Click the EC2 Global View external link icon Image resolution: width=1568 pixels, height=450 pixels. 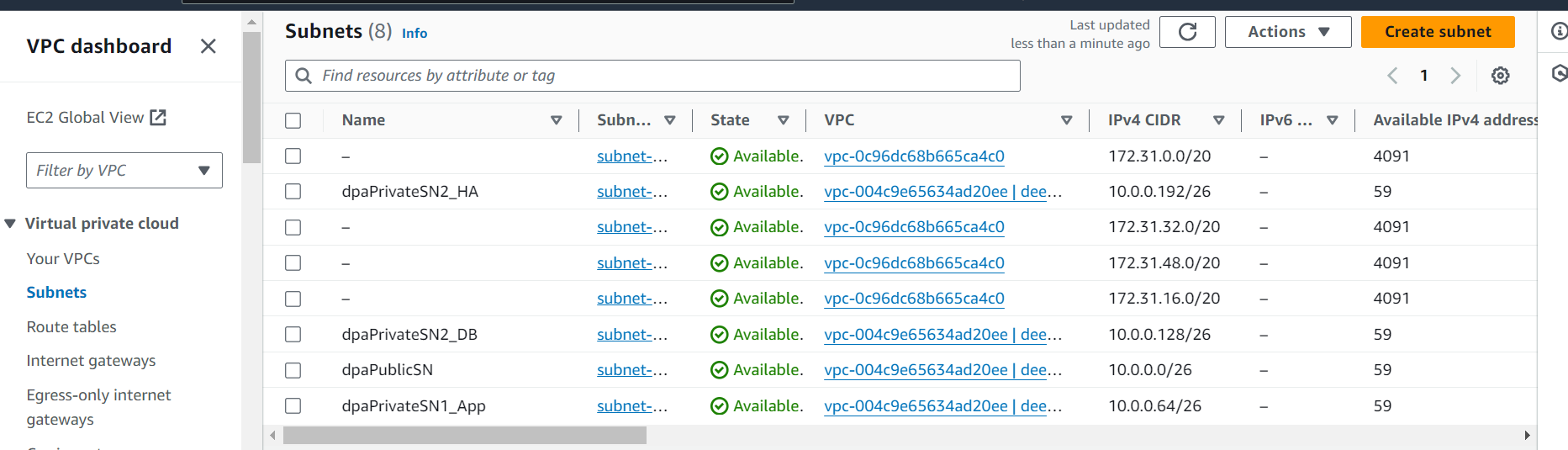point(158,118)
